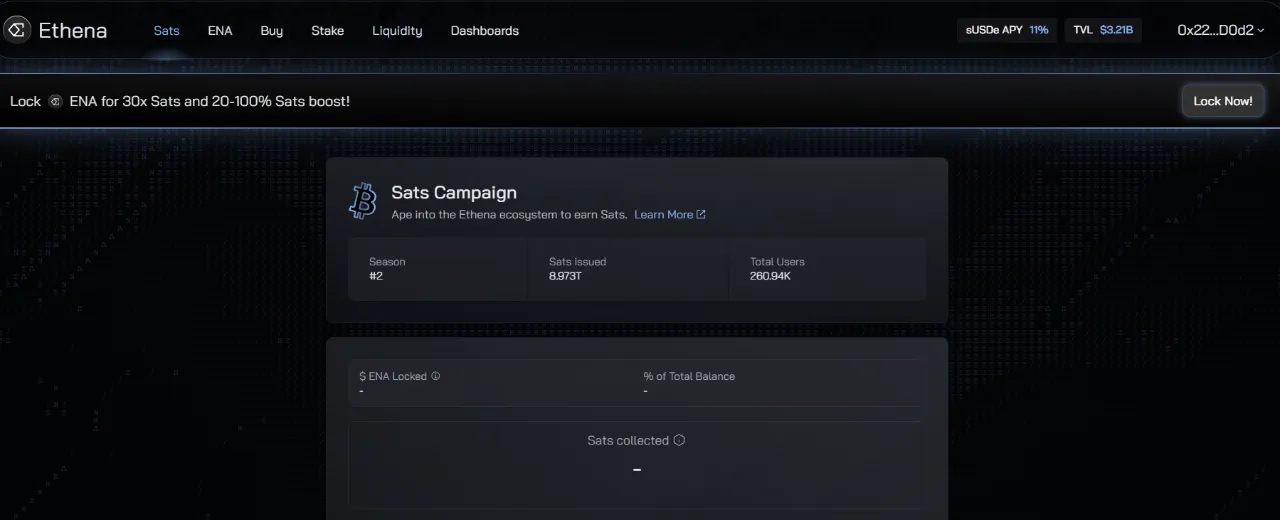Select the Sats Issued 8.973T stat

(x=628, y=269)
